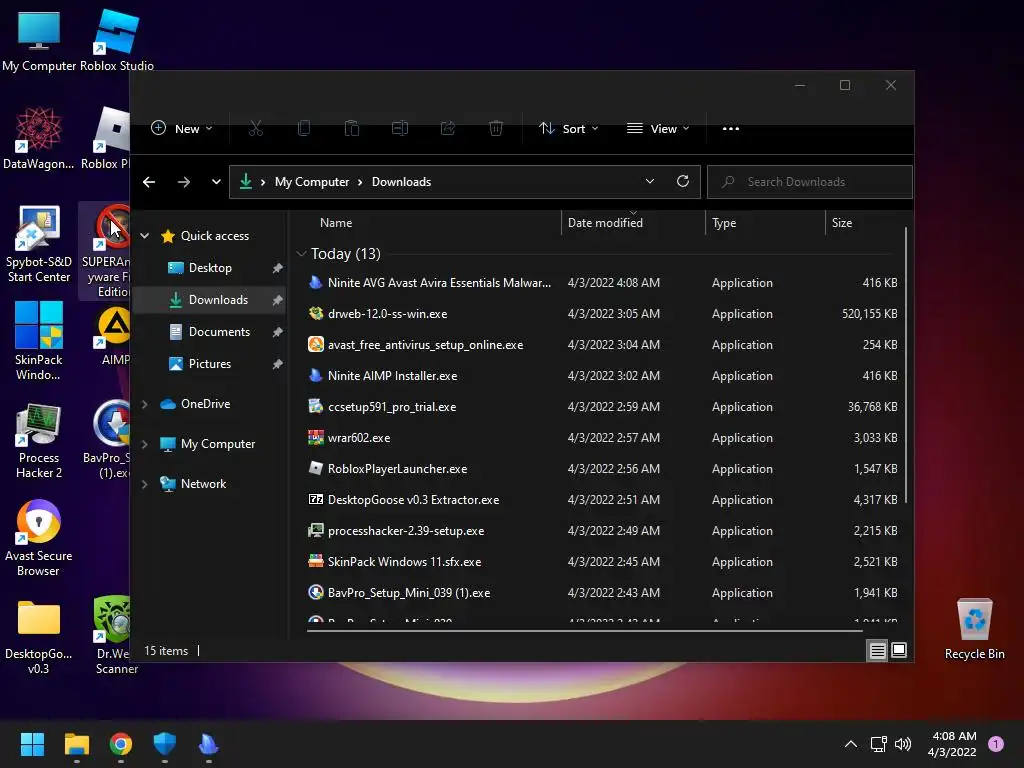Open DataWagon desktop shortcut
Image resolution: width=1024 pixels, height=768 pixels.
coord(39,138)
